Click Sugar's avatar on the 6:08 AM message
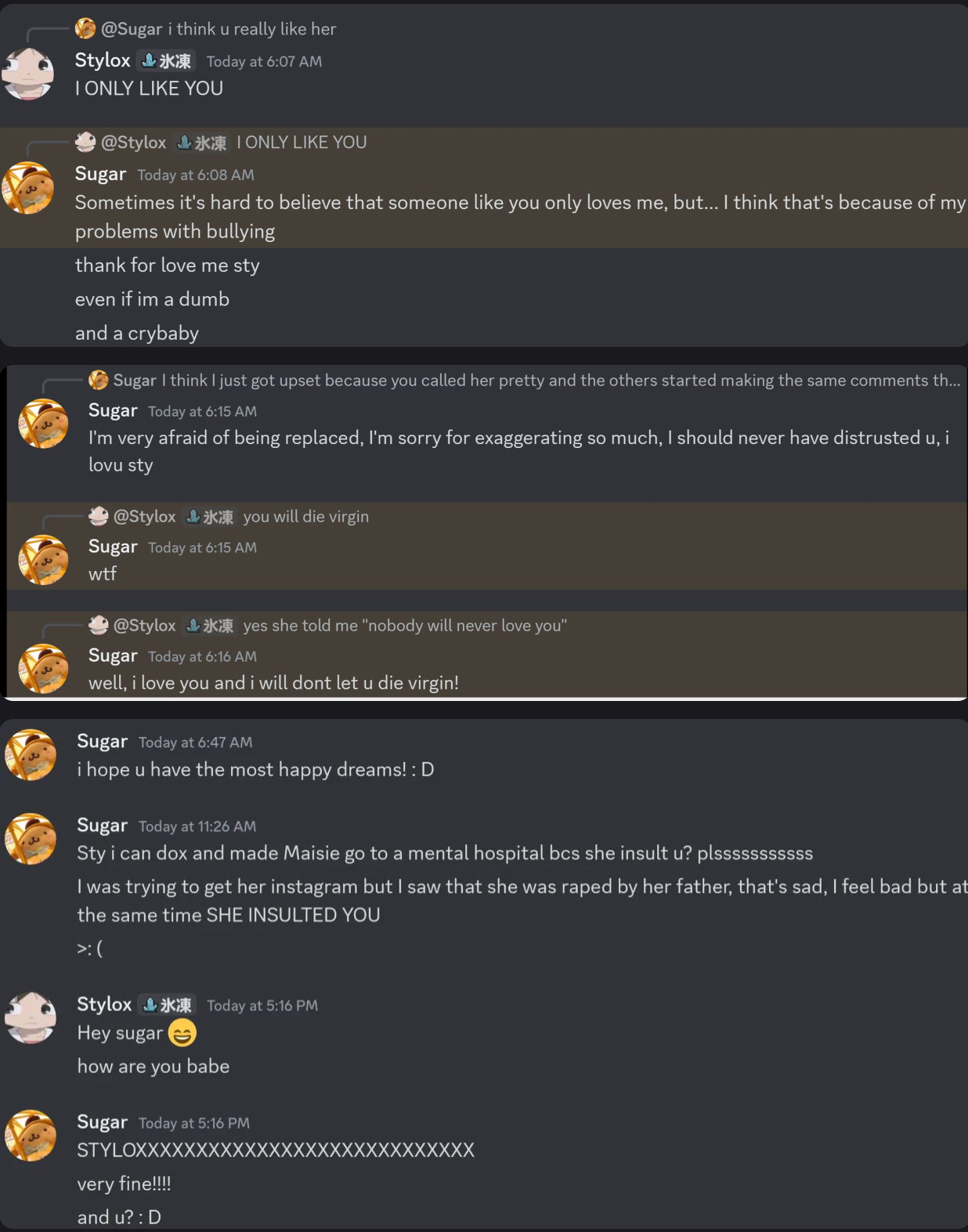This screenshot has width=968, height=1232. (28, 188)
